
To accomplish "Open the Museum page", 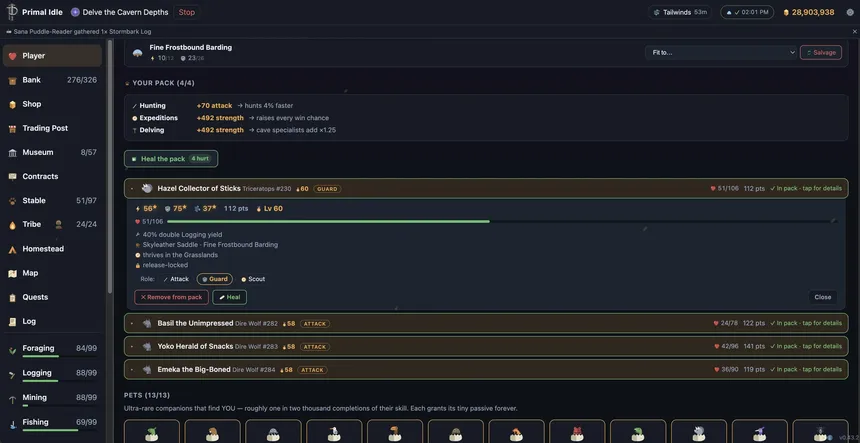I will coord(52,152).
